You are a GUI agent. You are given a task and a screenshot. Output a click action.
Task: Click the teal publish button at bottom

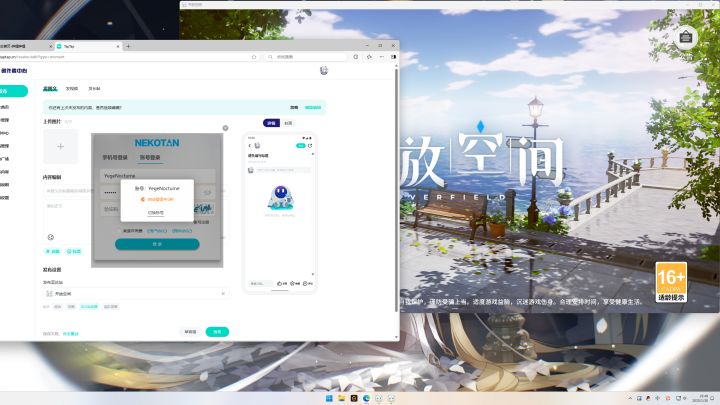coord(217,332)
